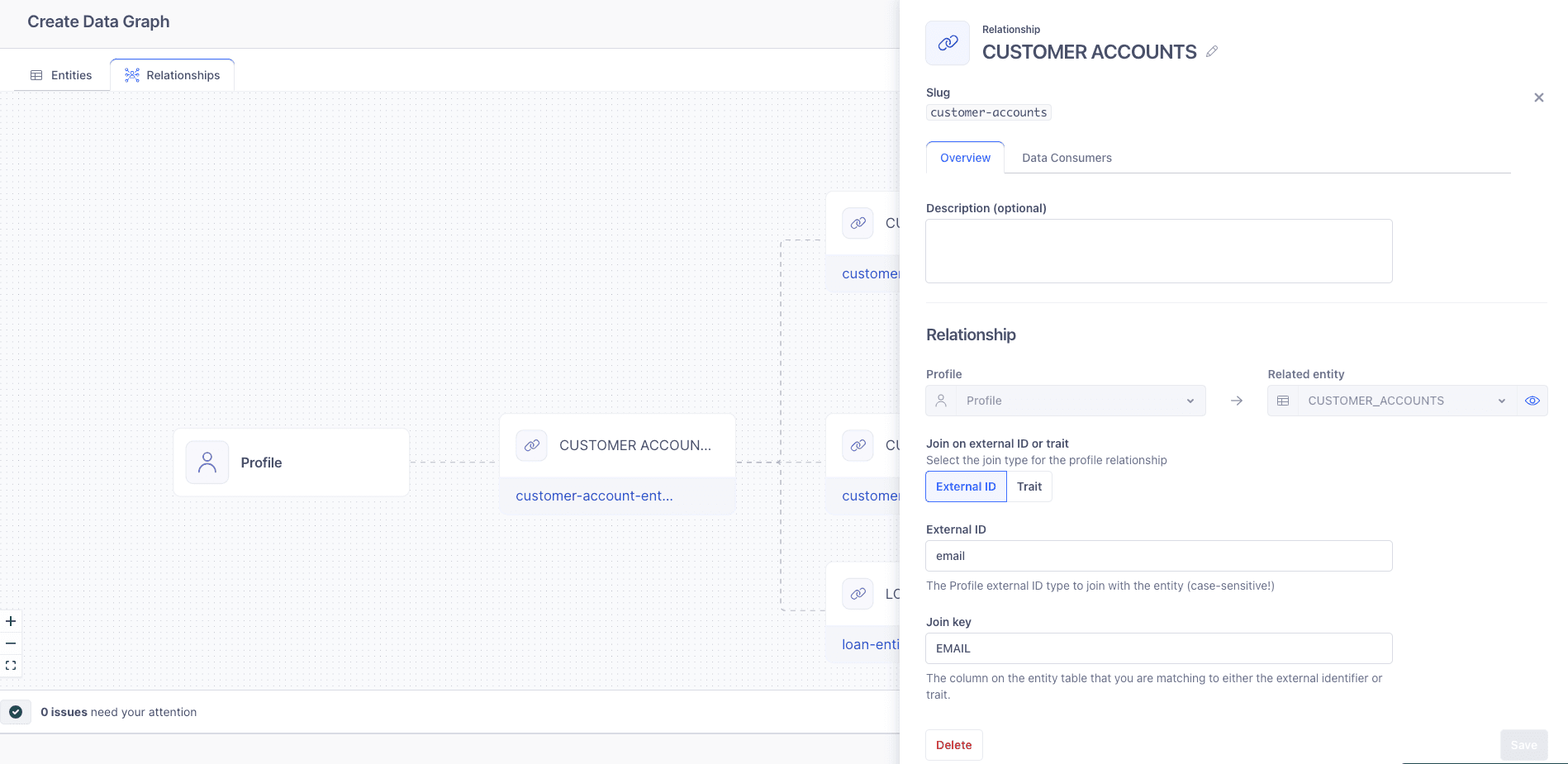Click the issues status check icon
This screenshot has height=764, width=1568.
pos(17,712)
